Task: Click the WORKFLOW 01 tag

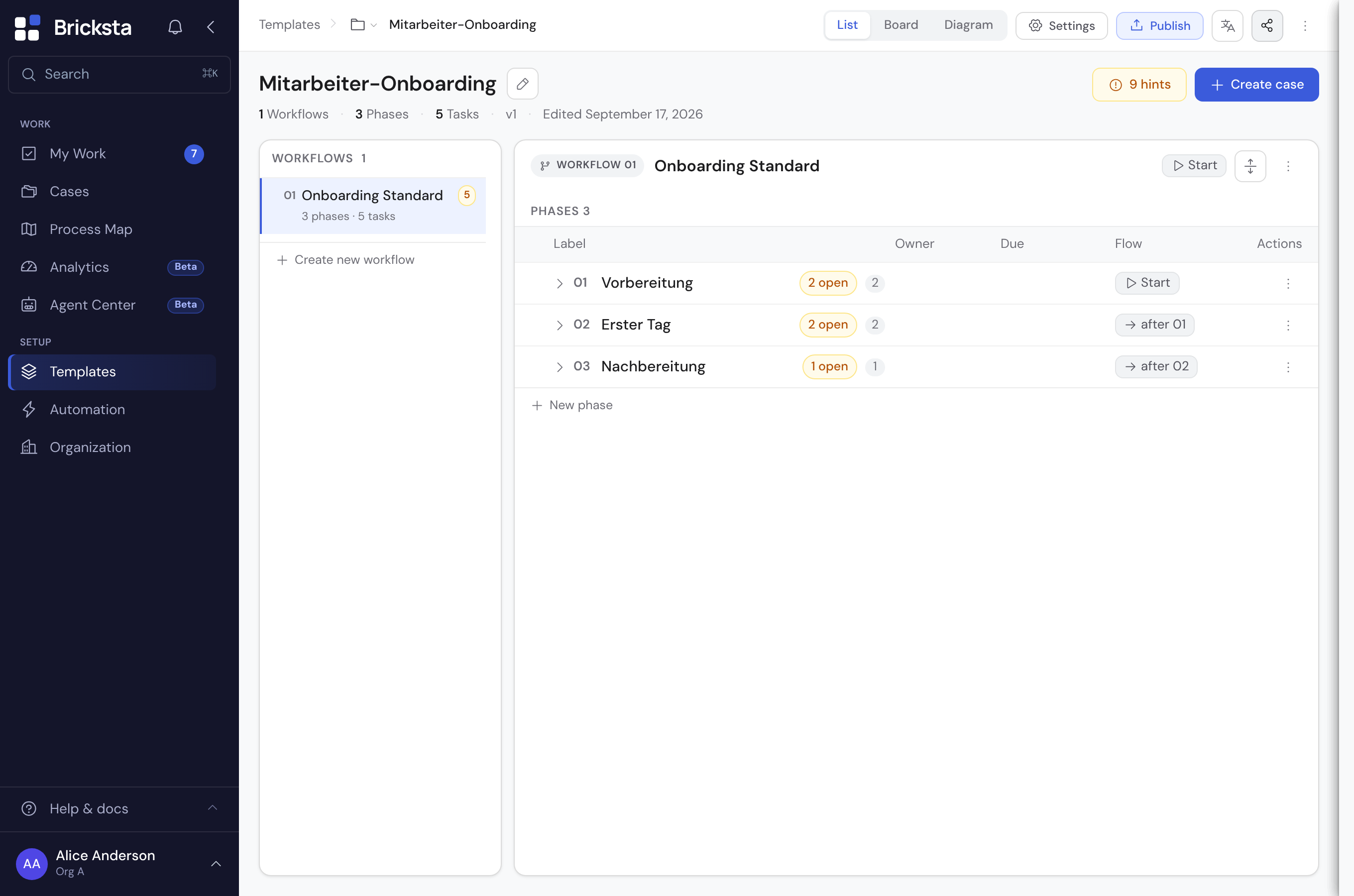Action: [x=587, y=165]
